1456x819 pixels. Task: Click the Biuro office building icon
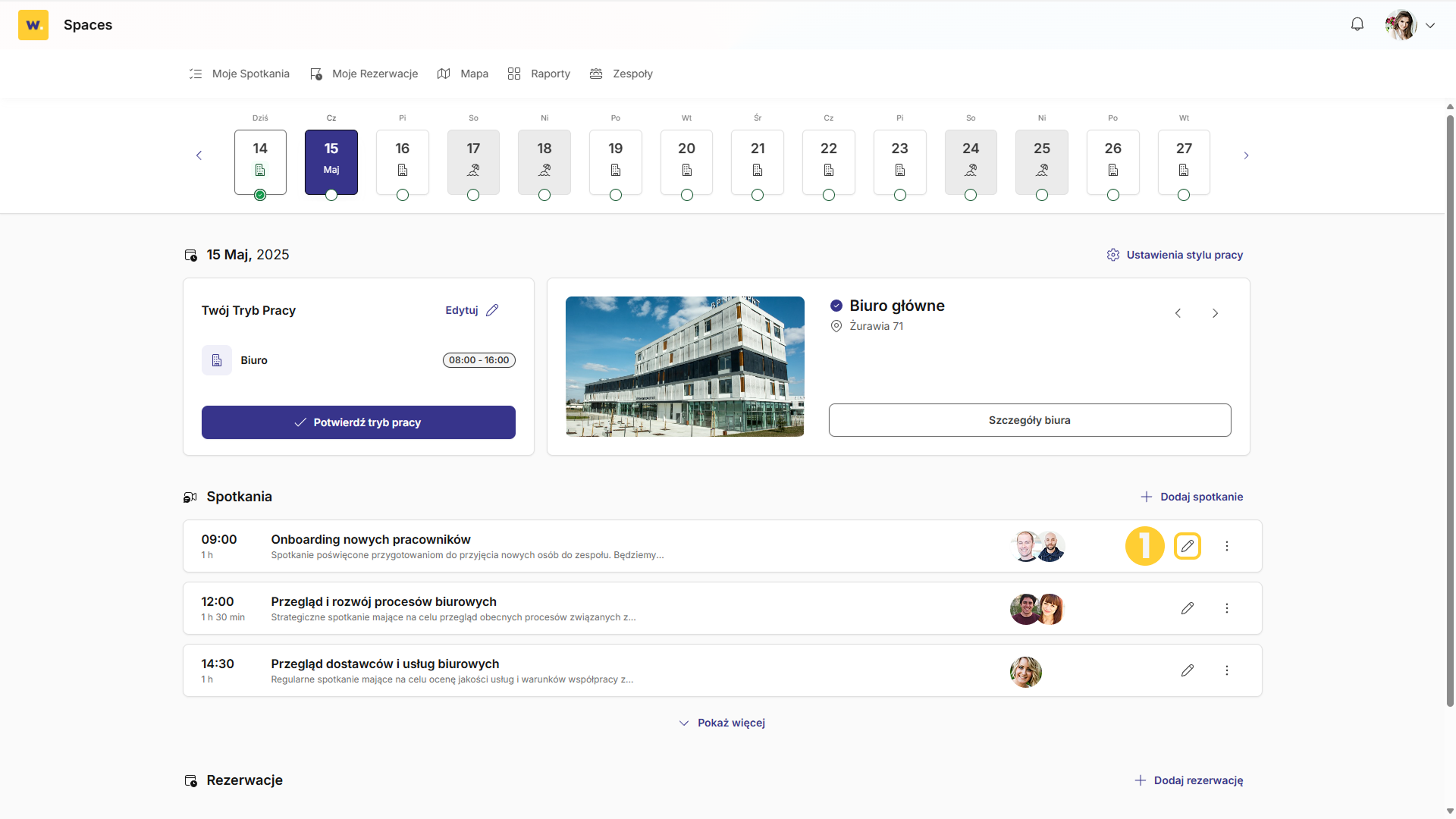pyautogui.click(x=217, y=360)
